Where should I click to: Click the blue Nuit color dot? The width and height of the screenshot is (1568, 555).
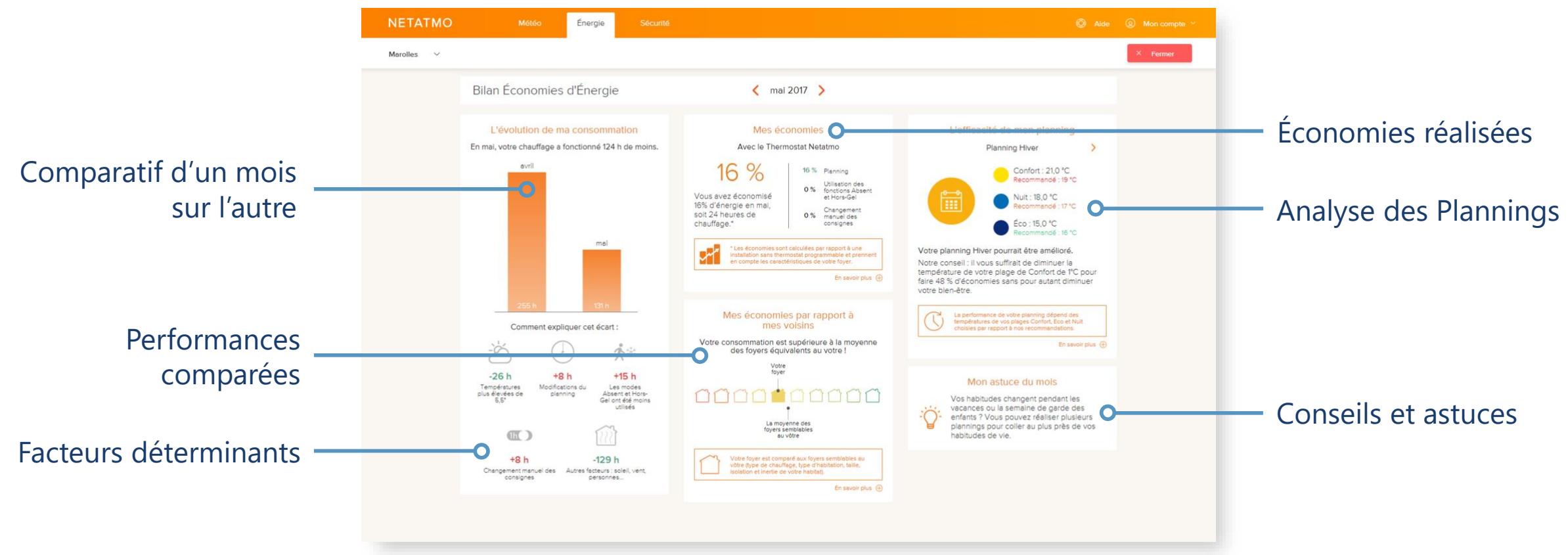[1000, 201]
